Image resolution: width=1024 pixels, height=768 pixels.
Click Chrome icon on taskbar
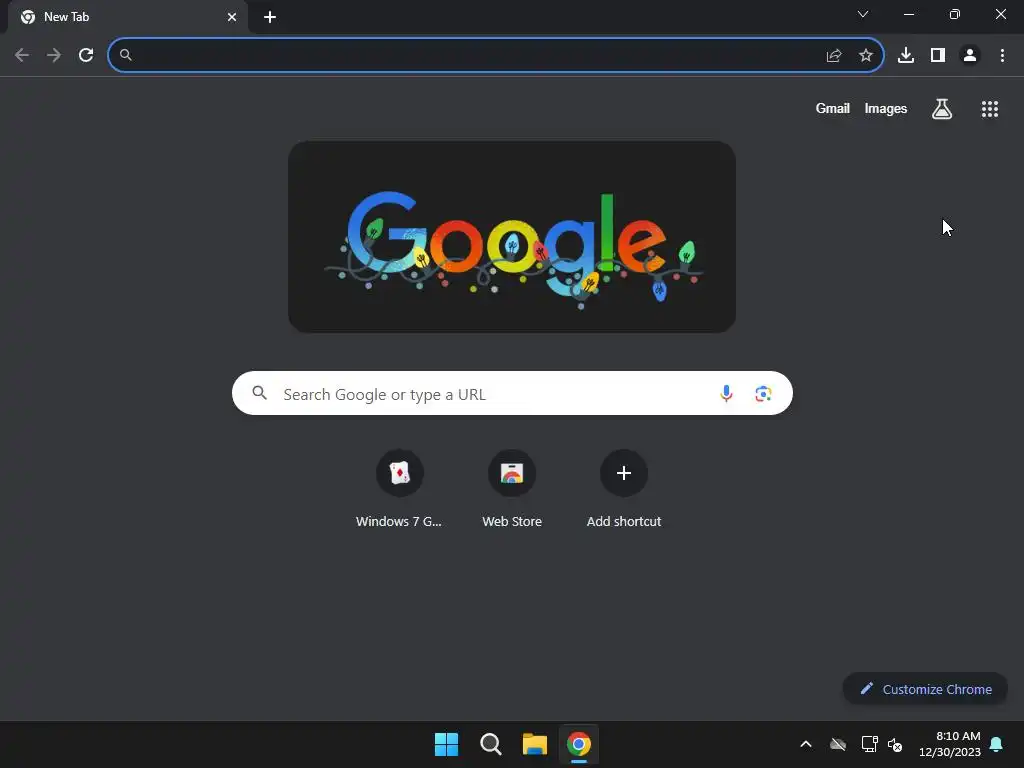[579, 744]
